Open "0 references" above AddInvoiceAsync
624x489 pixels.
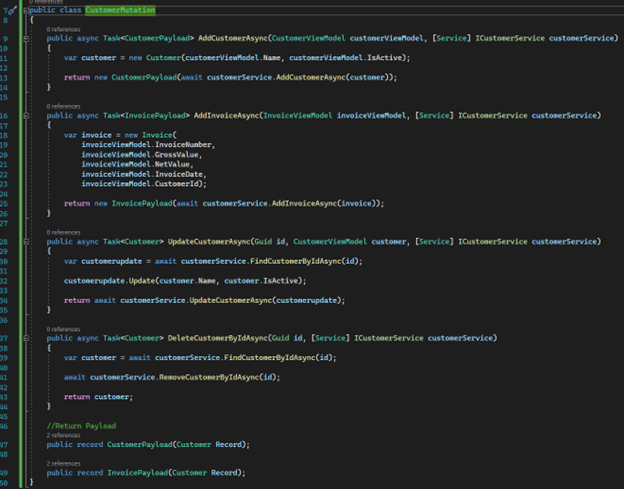click(x=64, y=106)
